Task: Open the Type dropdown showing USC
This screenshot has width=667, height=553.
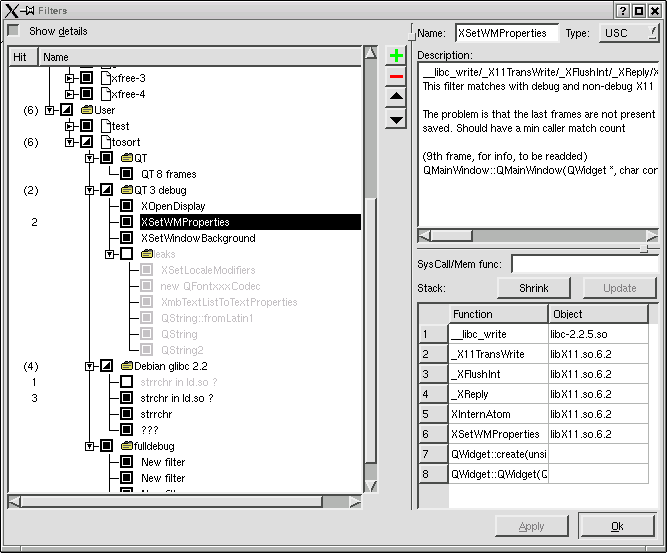Action: click(x=629, y=33)
